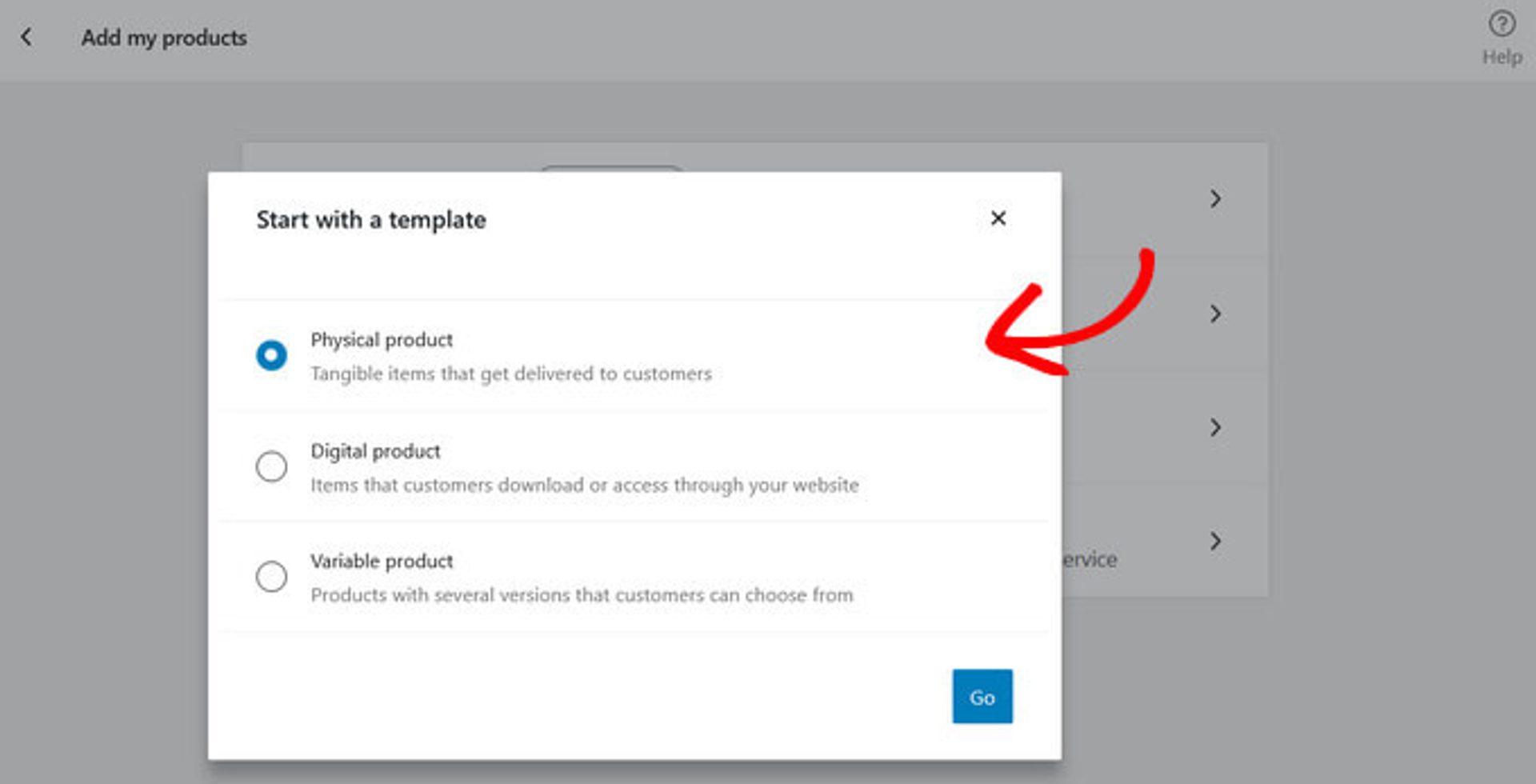Pick the Variable product option

coord(271,576)
